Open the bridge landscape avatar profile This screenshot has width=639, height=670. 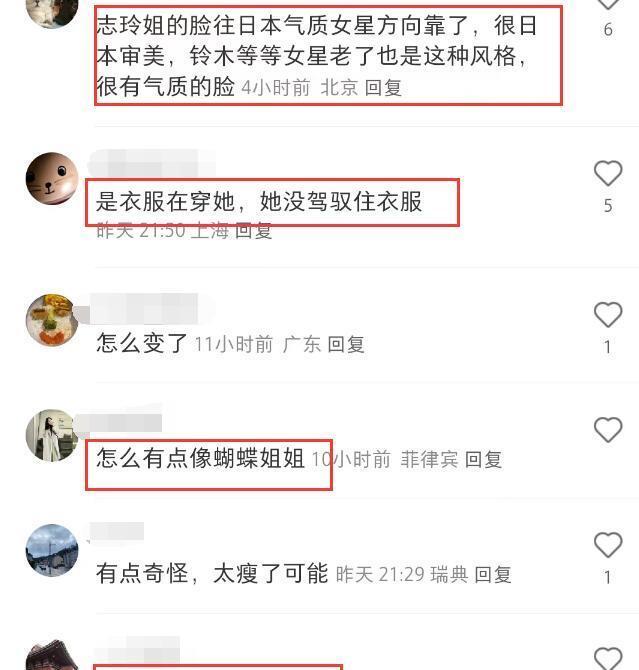tap(52, 550)
